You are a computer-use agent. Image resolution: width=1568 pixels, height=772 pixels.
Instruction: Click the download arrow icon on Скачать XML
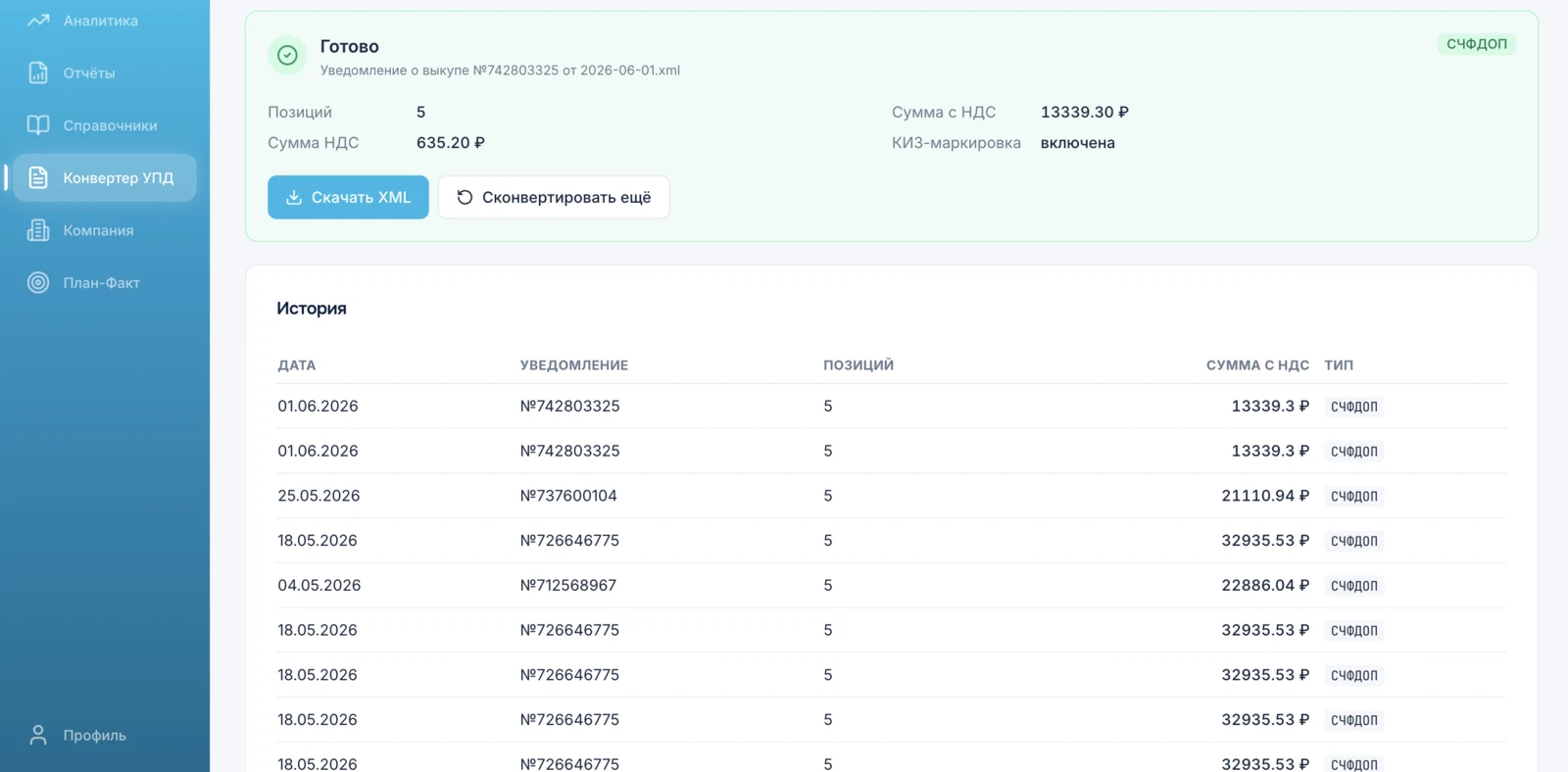click(x=293, y=197)
